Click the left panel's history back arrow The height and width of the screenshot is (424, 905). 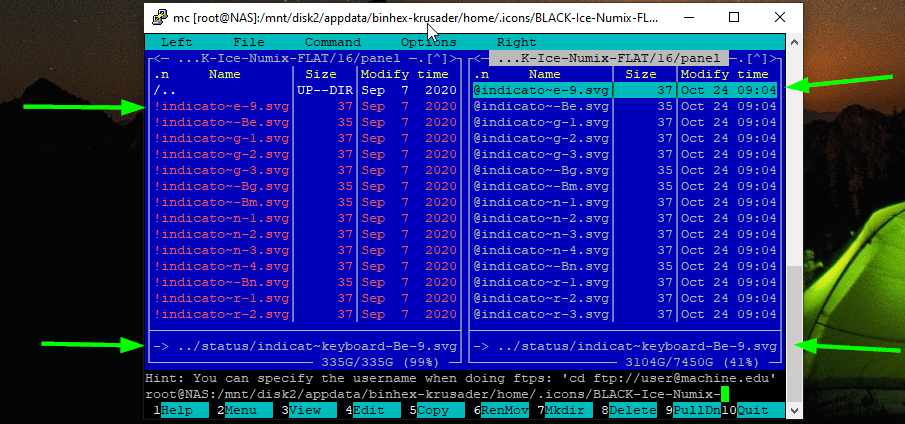click(157, 58)
